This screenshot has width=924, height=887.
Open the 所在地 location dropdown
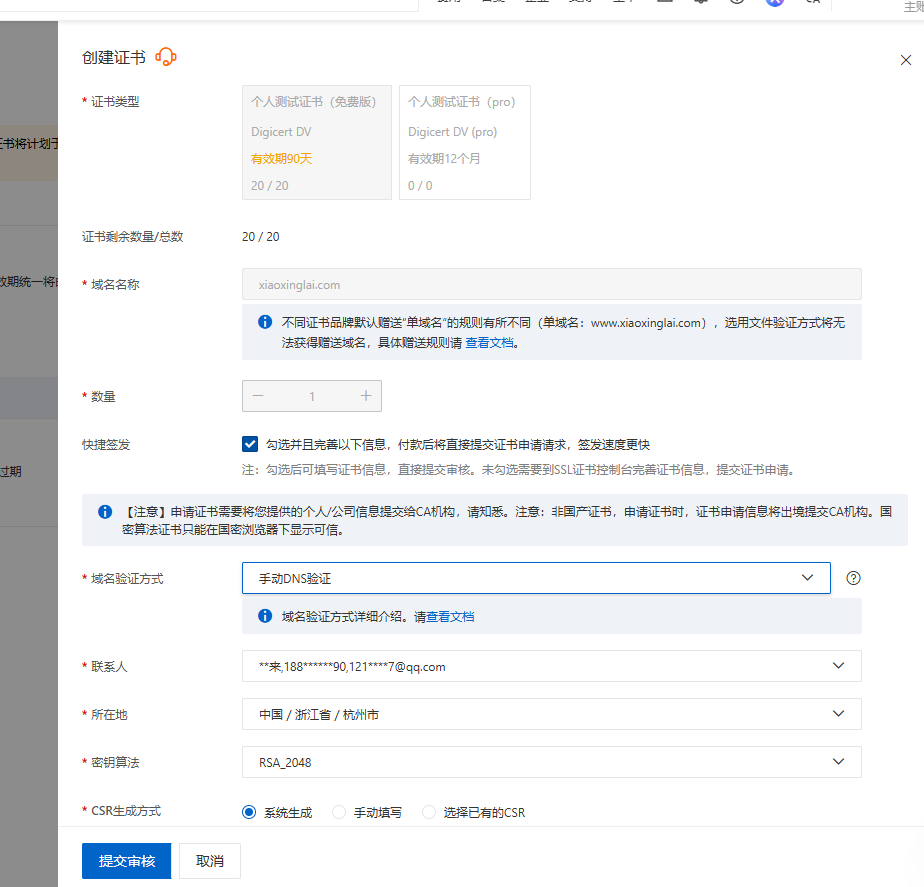click(x=551, y=714)
